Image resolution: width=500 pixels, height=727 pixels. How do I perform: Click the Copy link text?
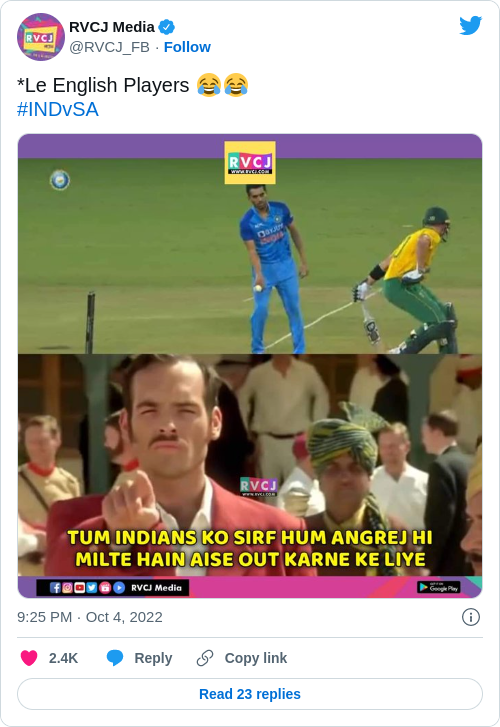[256, 658]
